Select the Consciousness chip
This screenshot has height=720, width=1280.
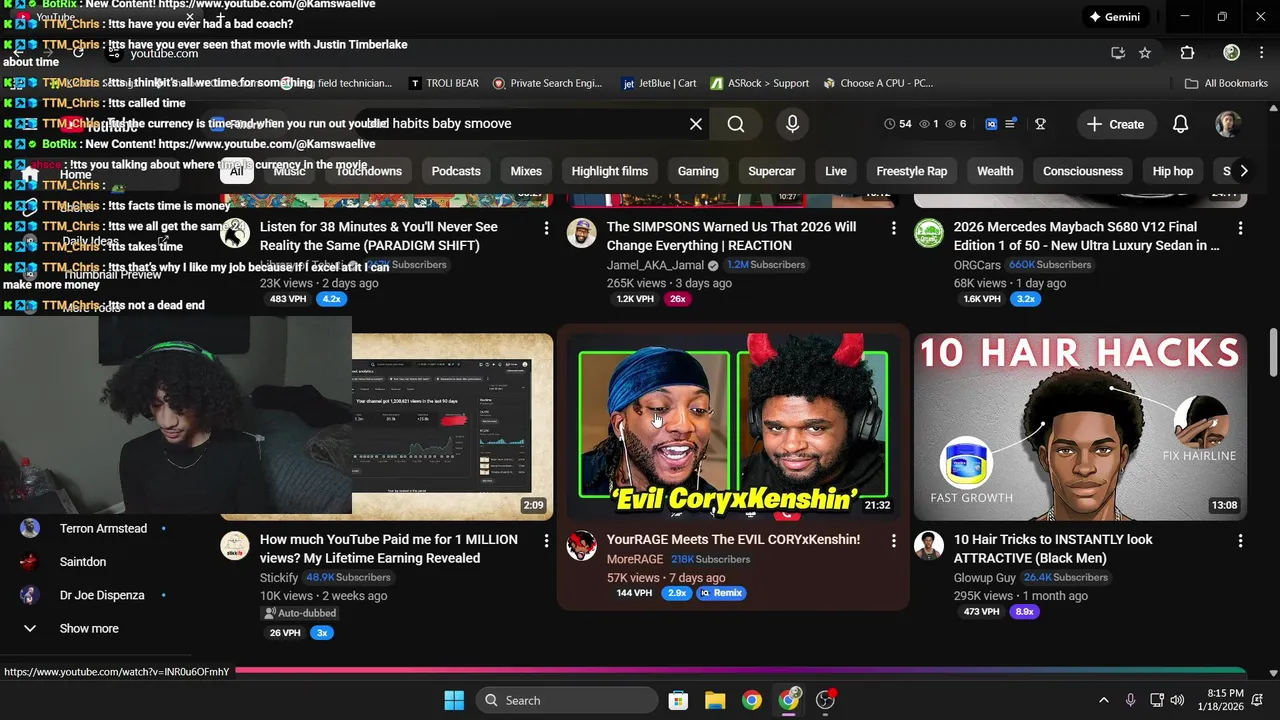click(x=1083, y=171)
